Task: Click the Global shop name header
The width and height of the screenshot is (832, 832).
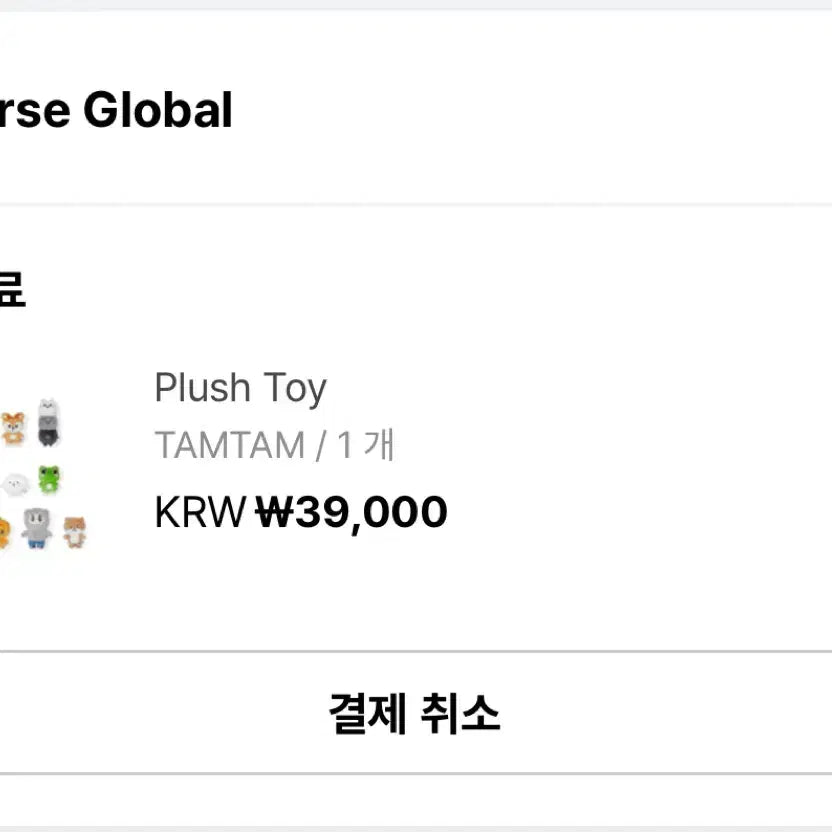Action: [158, 110]
